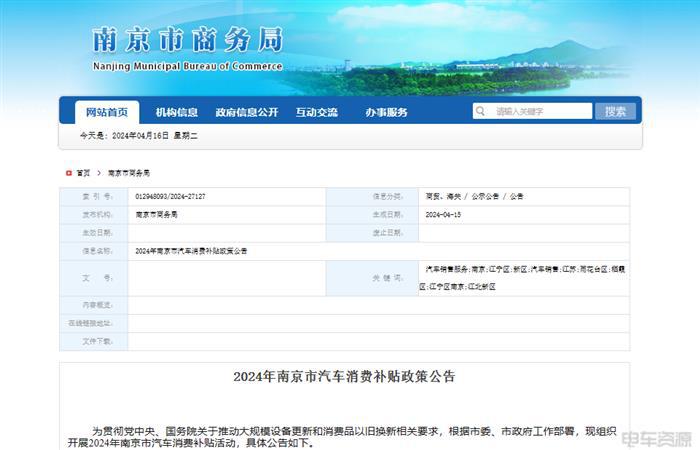Image resolution: width=700 pixels, height=450 pixels.
Task: Click the generation date 2024-04-15
Action: [442, 215]
